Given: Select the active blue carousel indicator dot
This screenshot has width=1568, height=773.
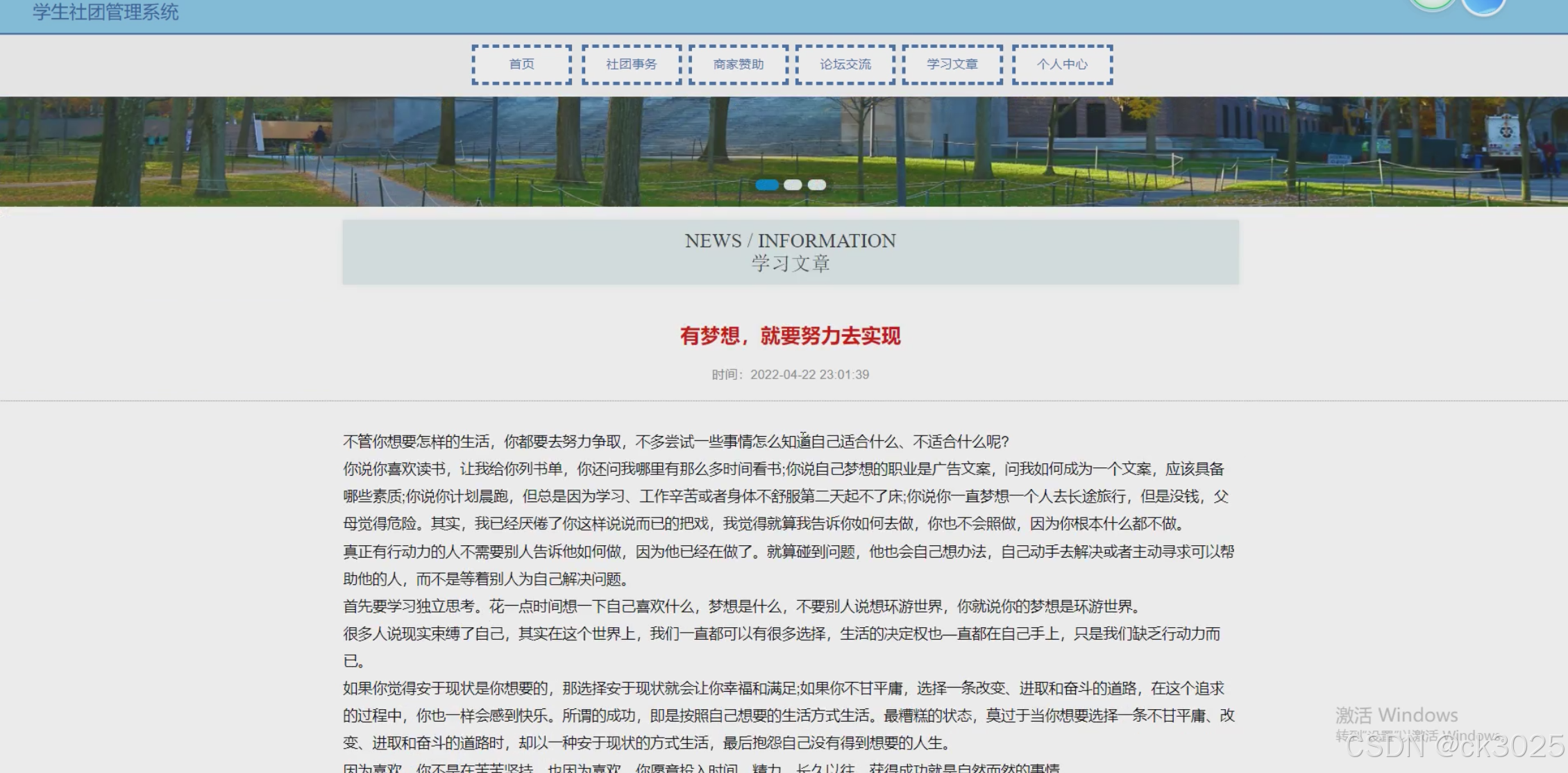Looking at the screenshot, I should point(766,185).
